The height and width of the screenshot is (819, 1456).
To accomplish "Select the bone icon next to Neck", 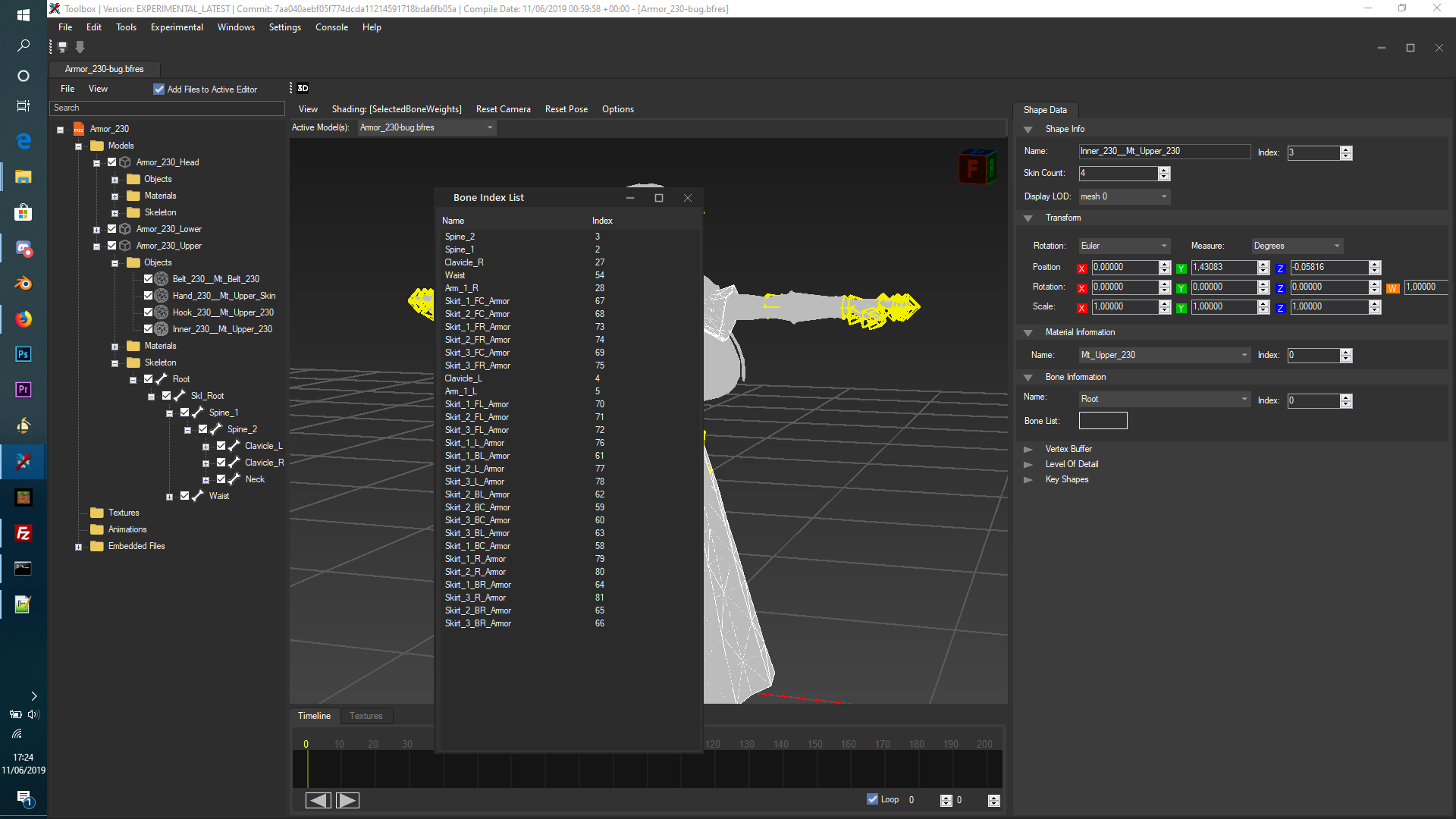I will 234,479.
